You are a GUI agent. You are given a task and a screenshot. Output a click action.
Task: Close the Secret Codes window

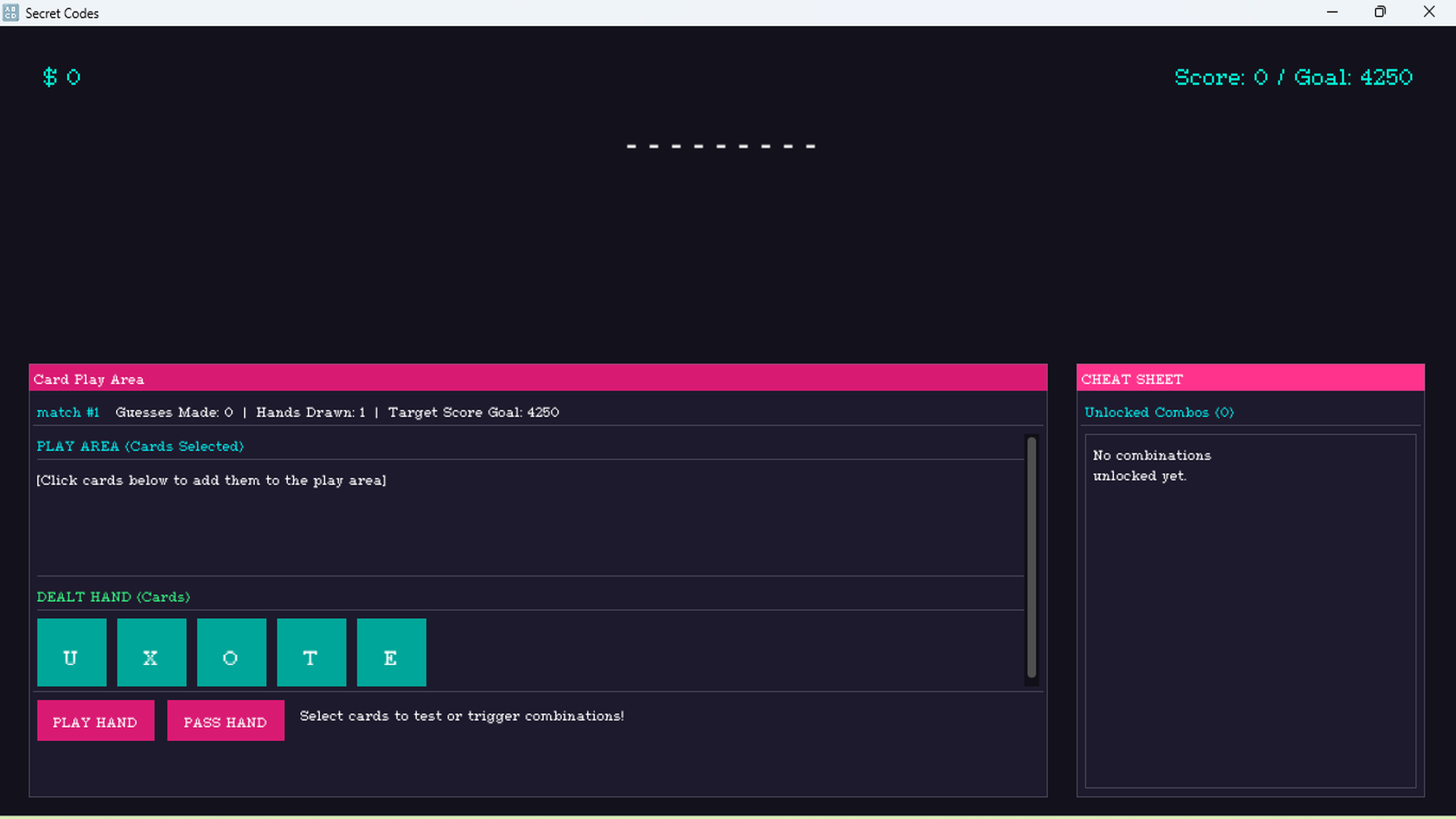coord(1429,12)
